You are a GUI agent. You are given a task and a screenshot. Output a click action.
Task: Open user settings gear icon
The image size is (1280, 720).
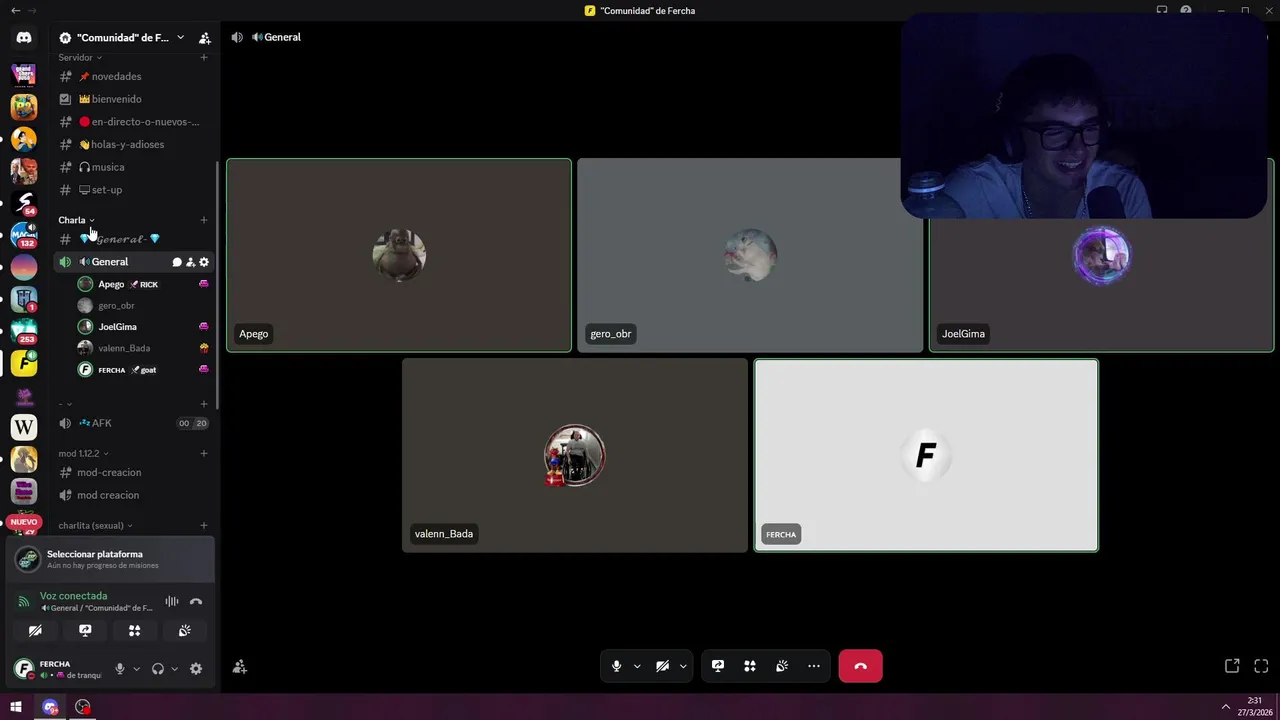click(x=196, y=669)
